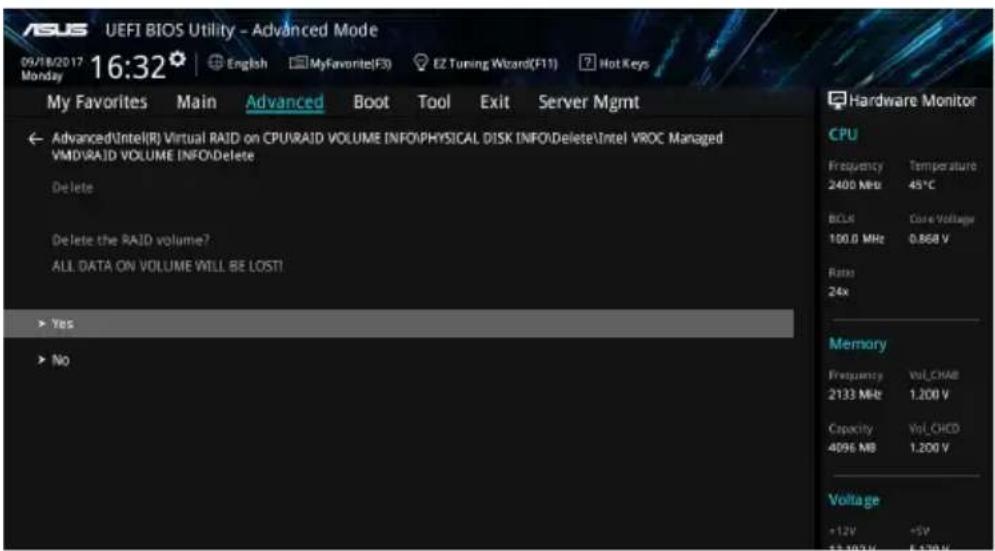Click Ratio value 24x
The image size is (995, 551).
tap(838, 292)
